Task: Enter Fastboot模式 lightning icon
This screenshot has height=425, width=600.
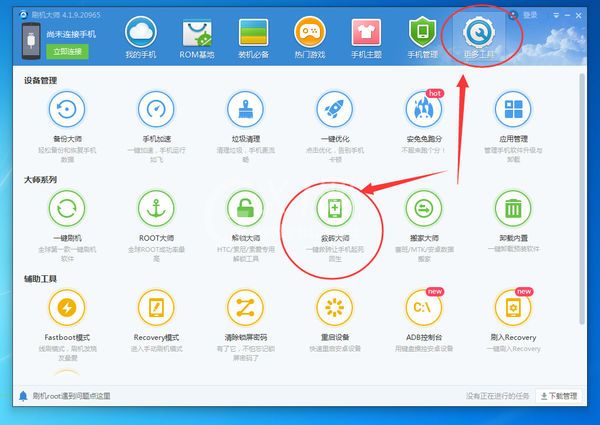Action: click(67, 308)
